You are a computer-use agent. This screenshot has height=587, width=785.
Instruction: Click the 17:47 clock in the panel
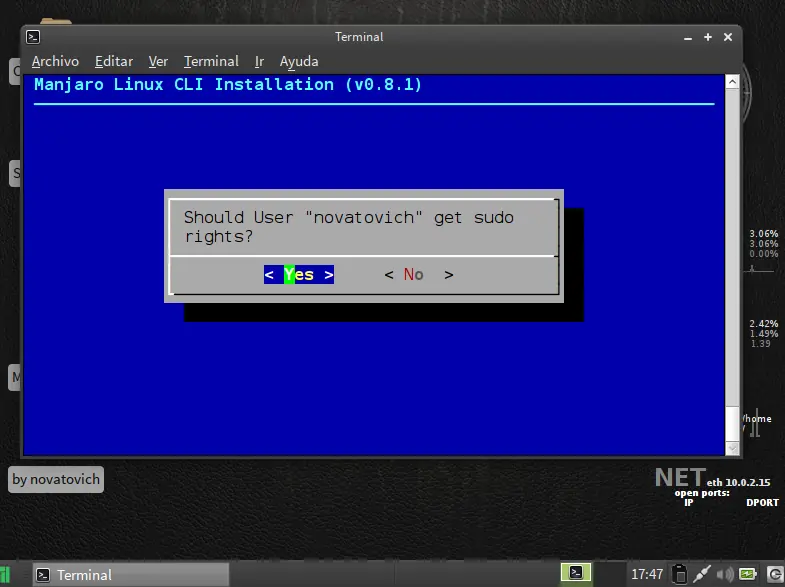[647, 574]
